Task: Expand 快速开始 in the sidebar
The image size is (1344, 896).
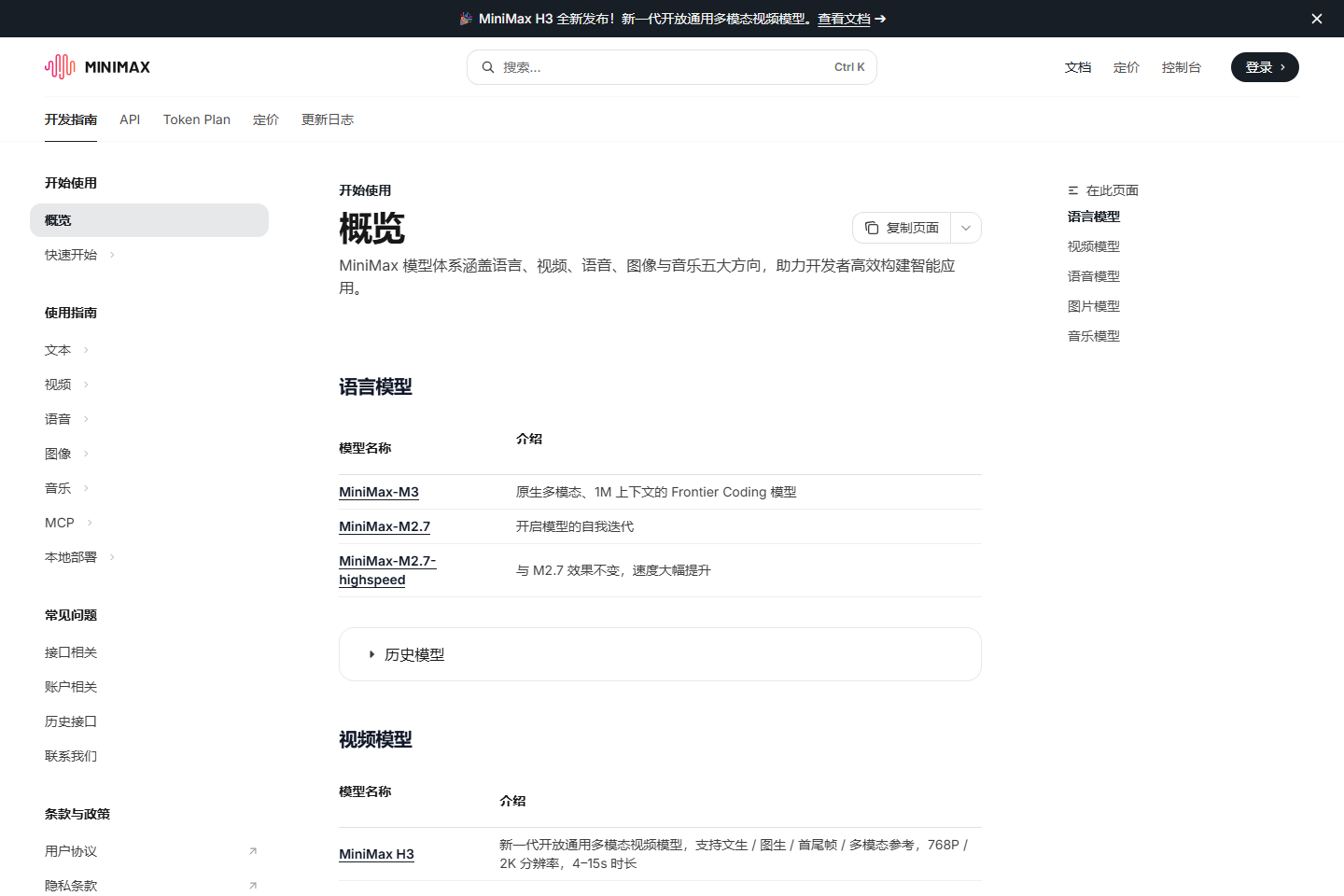Action: coord(112,255)
